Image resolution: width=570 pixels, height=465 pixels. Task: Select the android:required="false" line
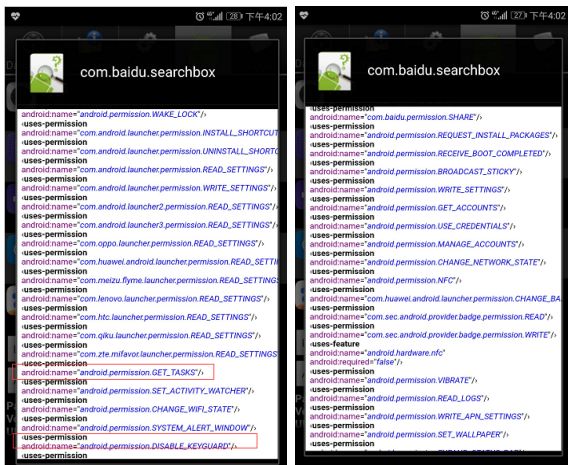(356, 362)
